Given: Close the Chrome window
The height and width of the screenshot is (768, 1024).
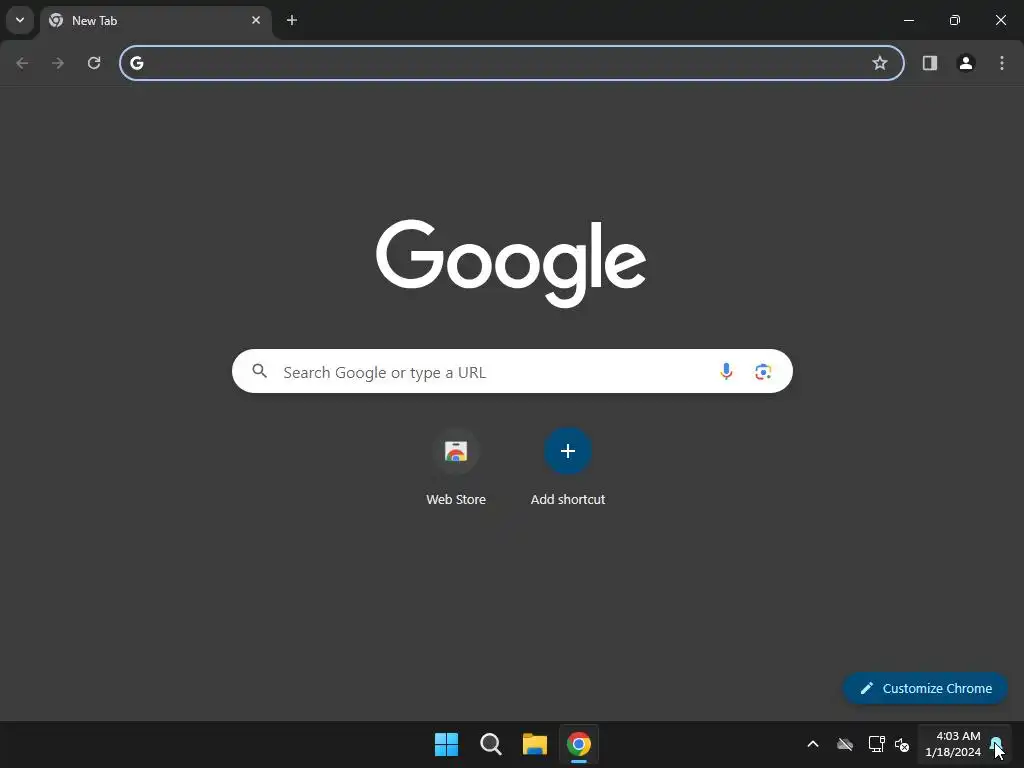Looking at the screenshot, I should 1000,20.
